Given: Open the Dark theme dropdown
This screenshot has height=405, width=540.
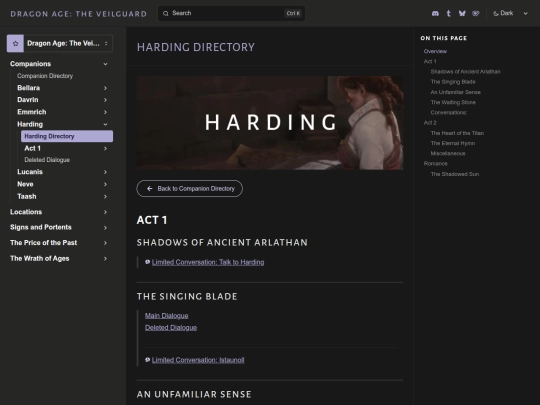Looking at the screenshot, I should [510, 13].
